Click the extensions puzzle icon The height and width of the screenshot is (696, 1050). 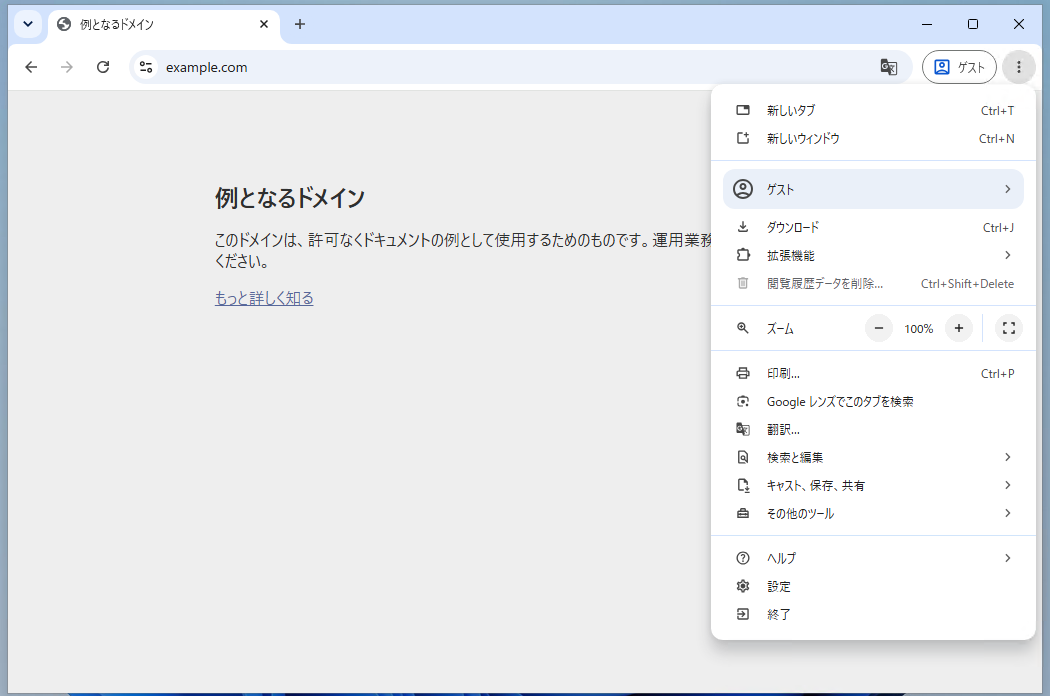click(x=743, y=255)
